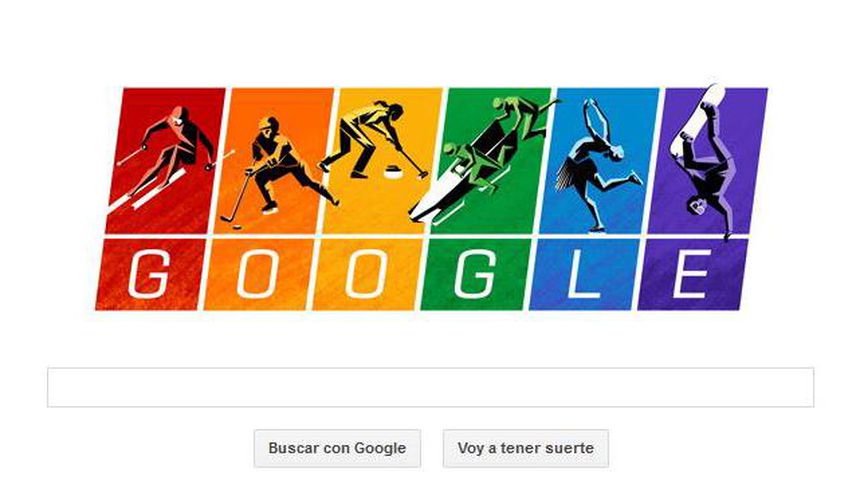
Task: Focus the Google search text box
Action: click(431, 387)
